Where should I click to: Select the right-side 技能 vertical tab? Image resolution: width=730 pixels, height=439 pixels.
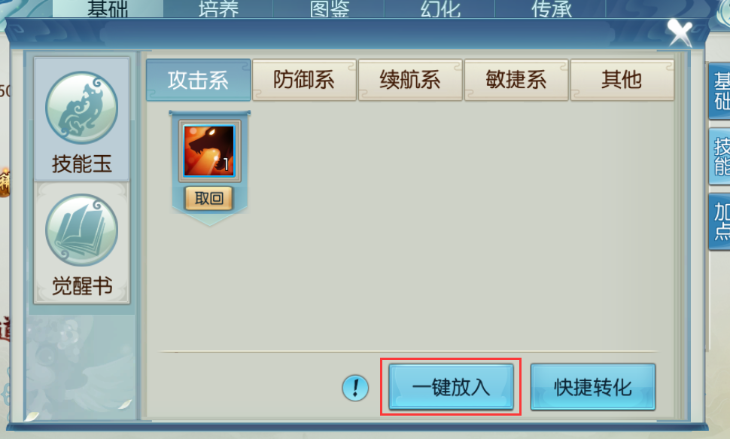click(x=720, y=156)
